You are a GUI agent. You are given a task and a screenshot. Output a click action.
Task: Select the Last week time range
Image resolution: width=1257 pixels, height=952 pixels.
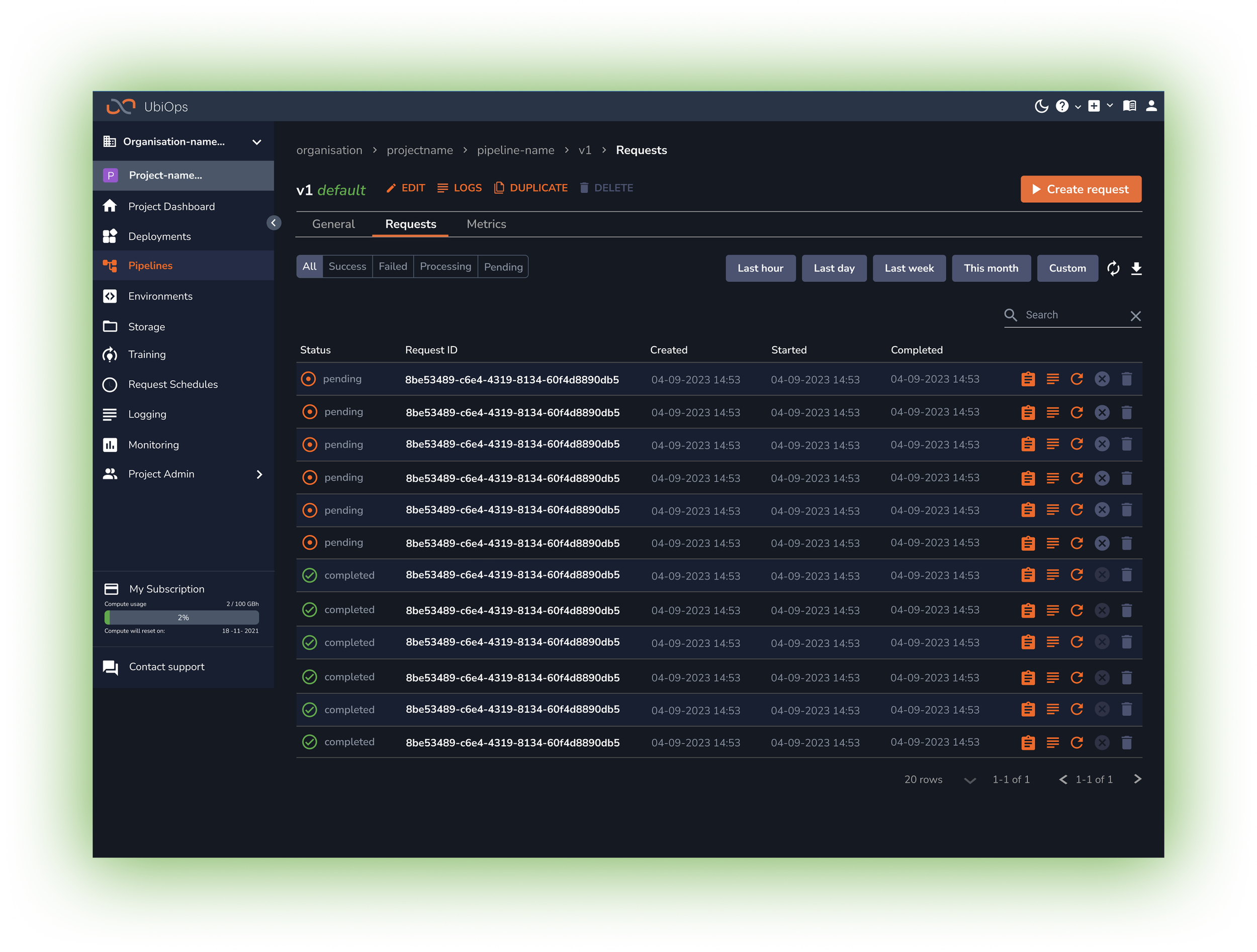tap(909, 268)
